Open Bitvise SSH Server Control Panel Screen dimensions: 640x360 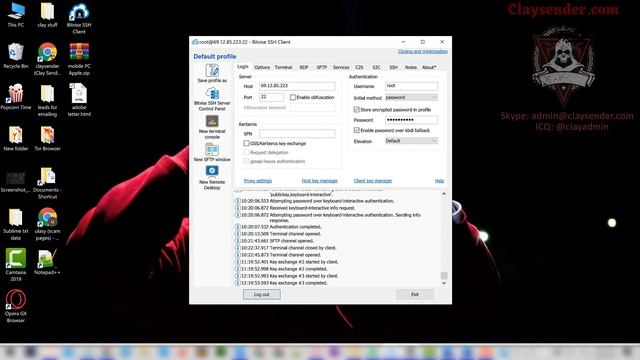212,99
